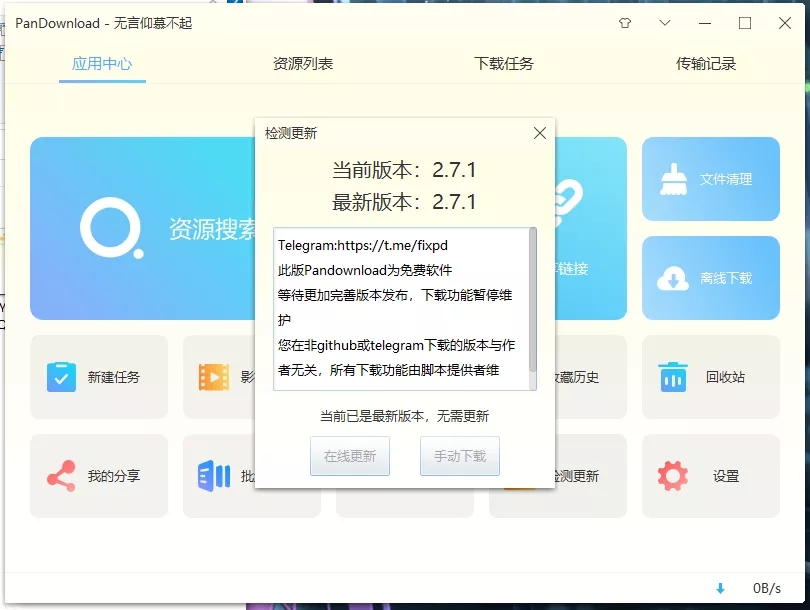Click the 检测更新 tile label behind dialog
Image resolution: width=810 pixels, height=610 pixels.
577,476
